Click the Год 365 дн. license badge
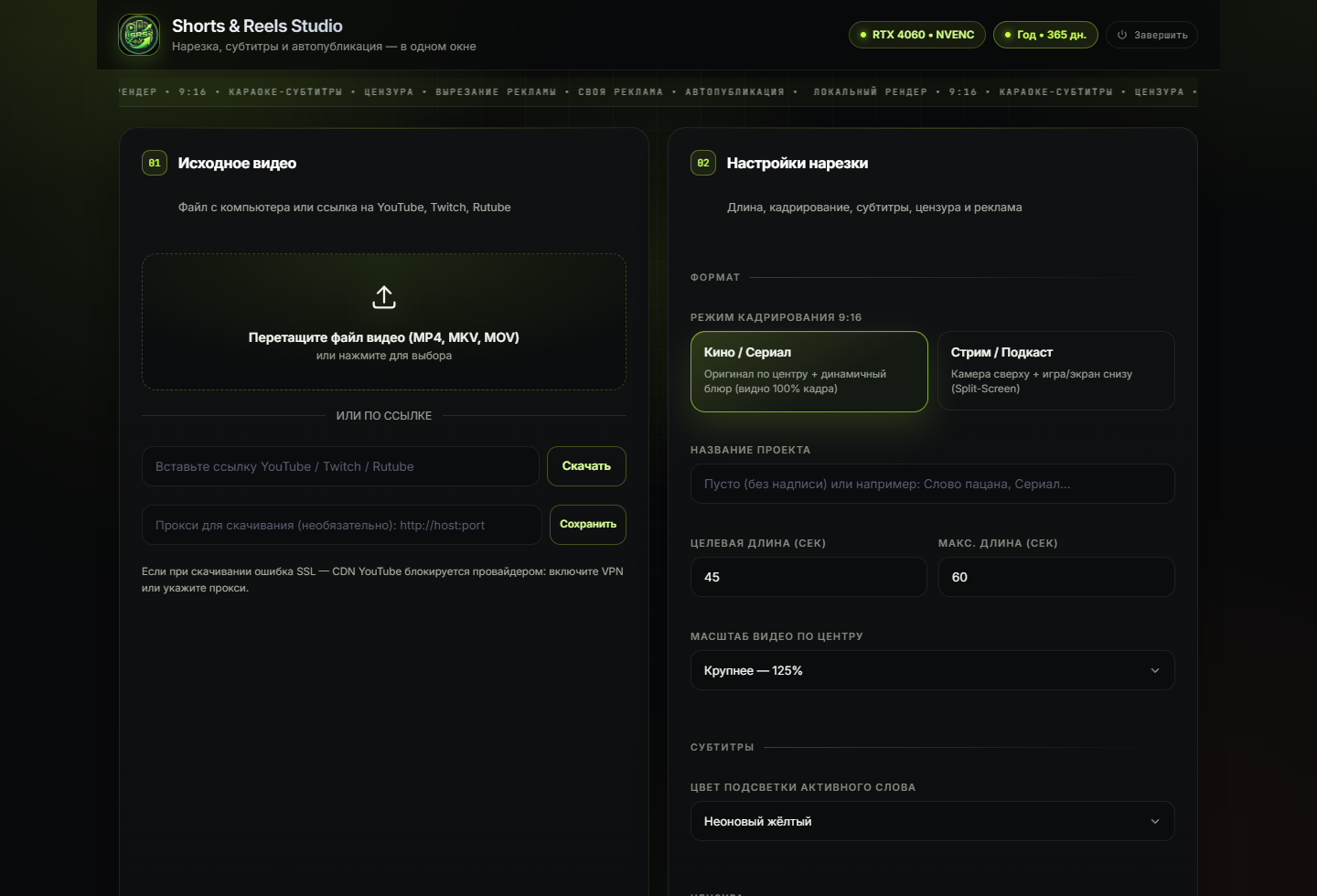1317x896 pixels. (x=1045, y=35)
